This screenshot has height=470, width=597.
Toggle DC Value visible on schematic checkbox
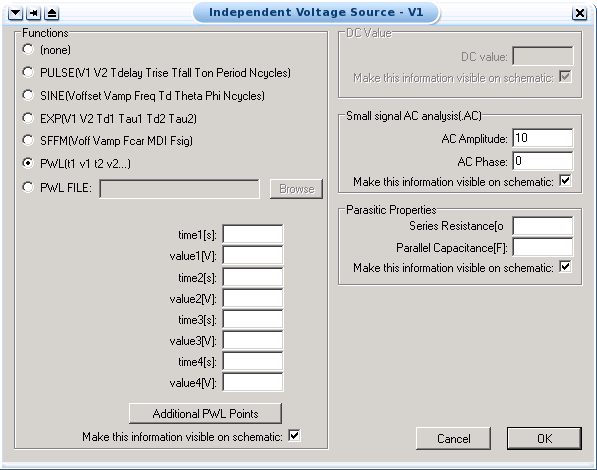pos(565,77)
